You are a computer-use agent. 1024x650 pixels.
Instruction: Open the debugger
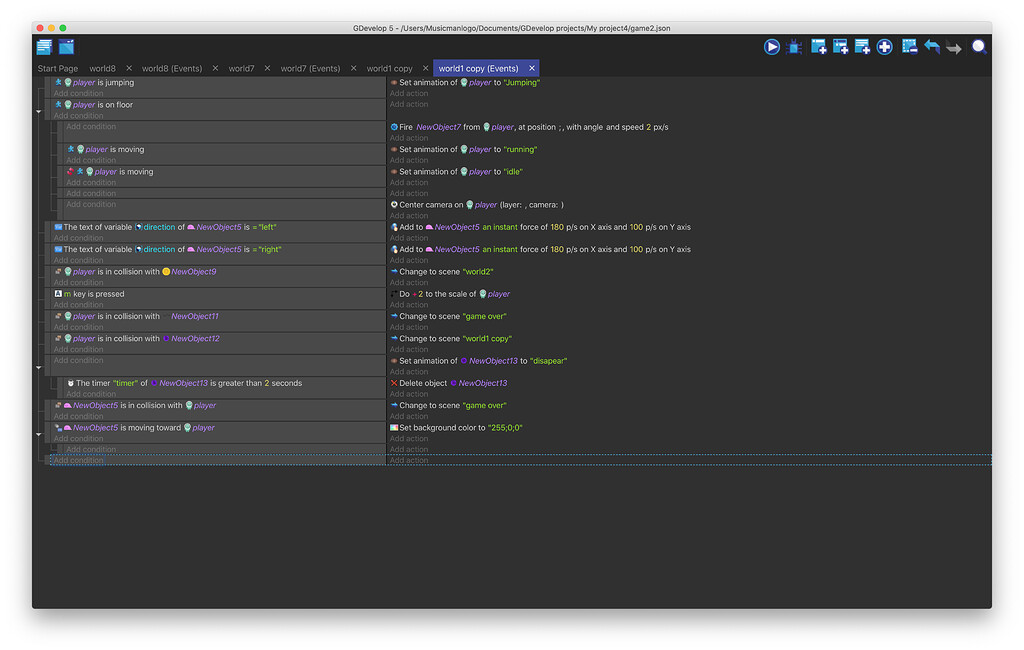click(x=794, y=45)
